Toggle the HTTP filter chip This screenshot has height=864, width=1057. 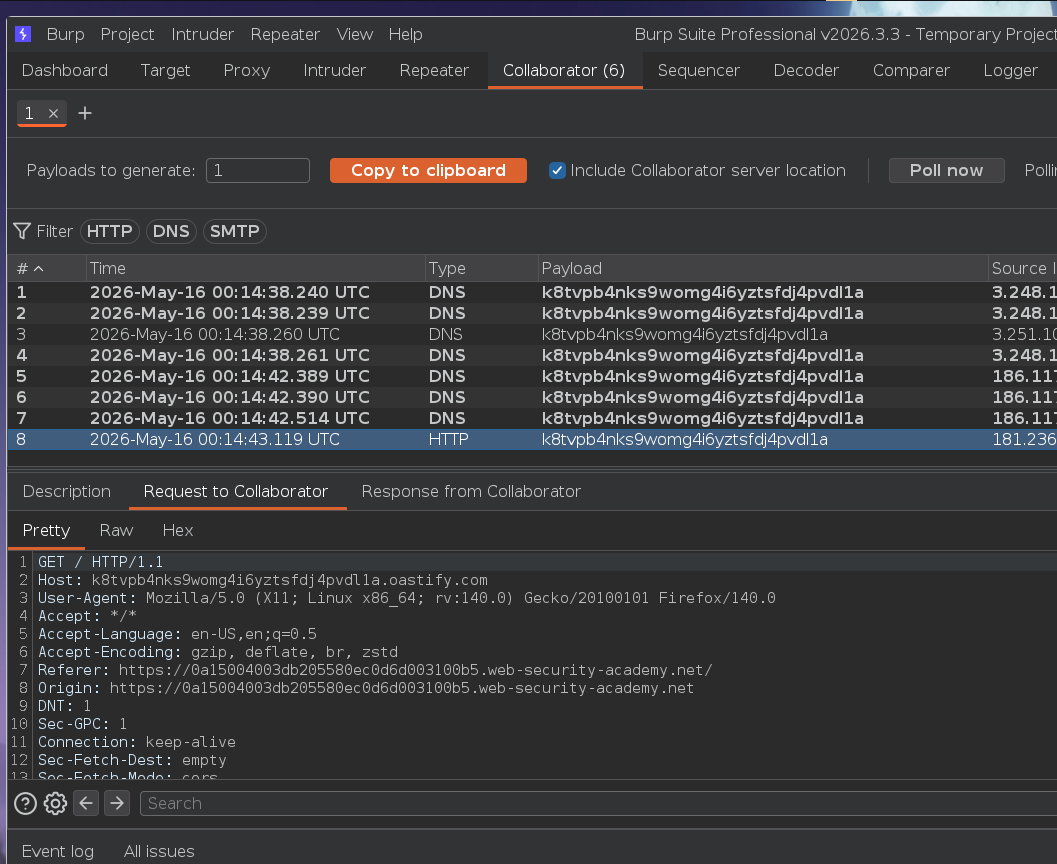[x=109, y=231]
